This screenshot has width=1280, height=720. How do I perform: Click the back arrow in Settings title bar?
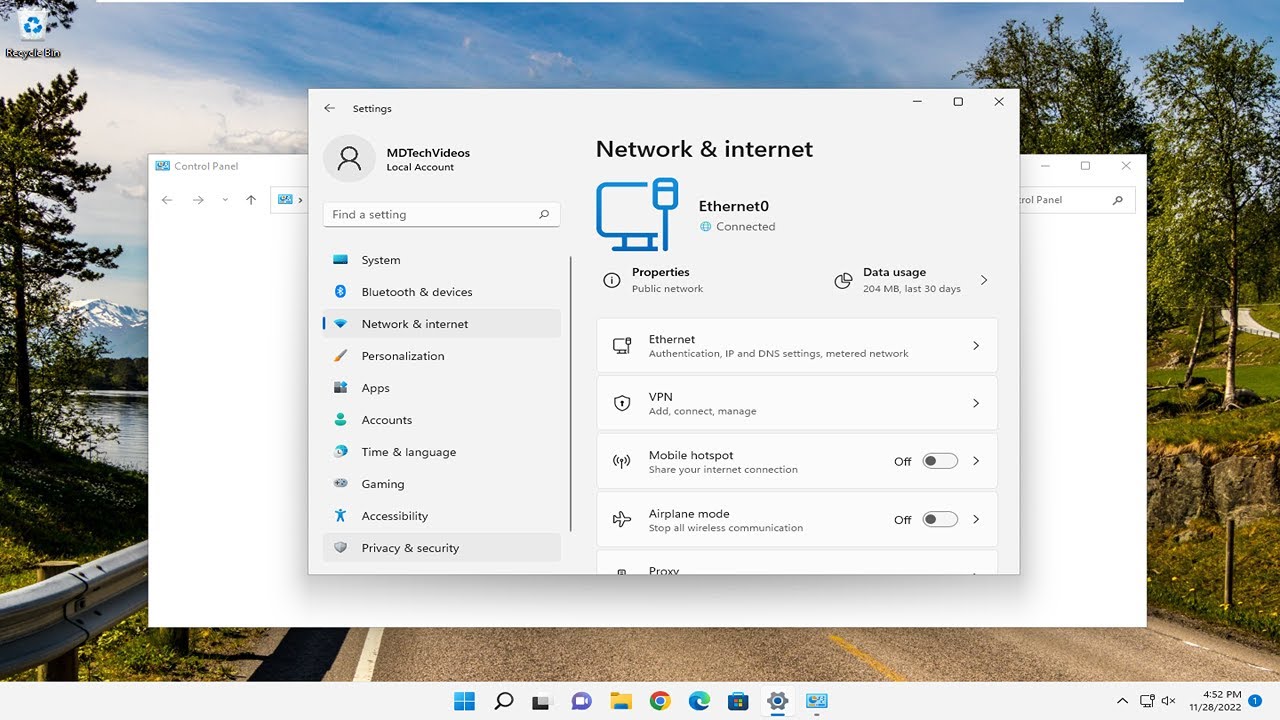pos(329,108)
